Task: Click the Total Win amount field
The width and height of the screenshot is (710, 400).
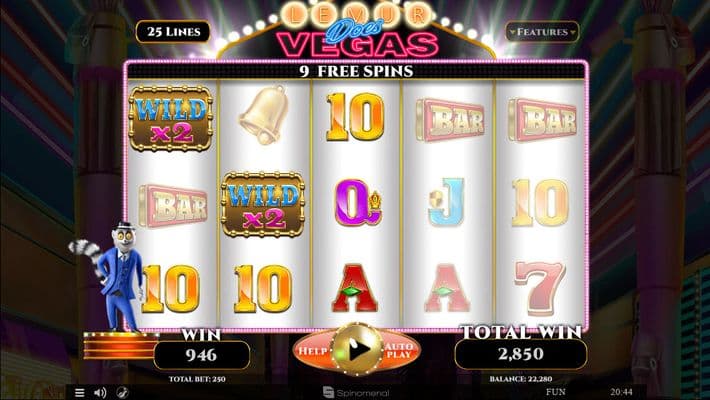Action: [521, 354]
